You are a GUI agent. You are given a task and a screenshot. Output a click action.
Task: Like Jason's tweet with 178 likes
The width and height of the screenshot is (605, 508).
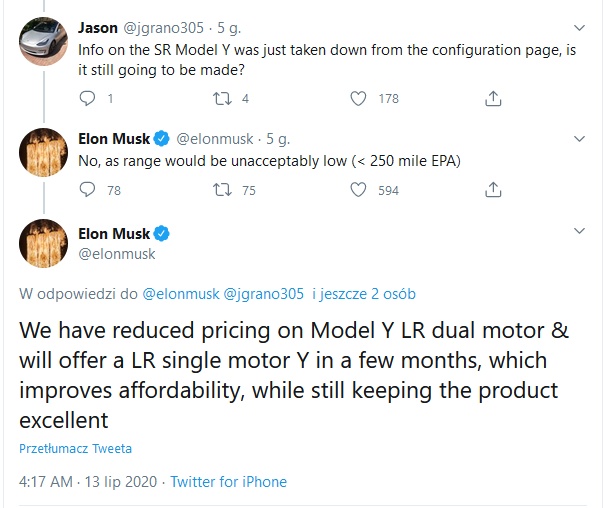coord(358,99)
